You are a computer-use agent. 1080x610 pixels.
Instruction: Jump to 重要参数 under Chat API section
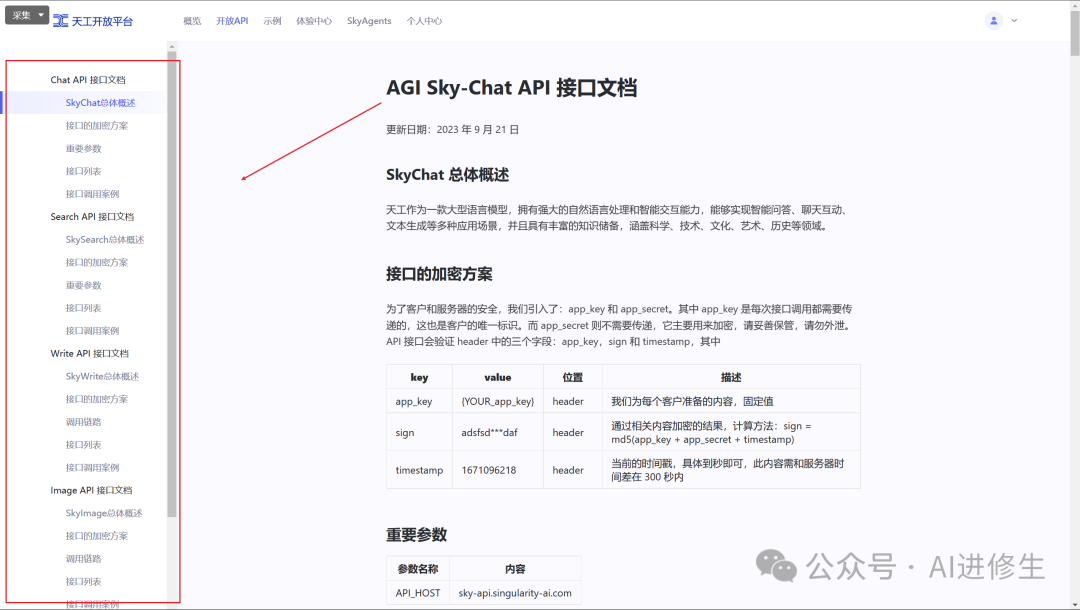(83, 148)
